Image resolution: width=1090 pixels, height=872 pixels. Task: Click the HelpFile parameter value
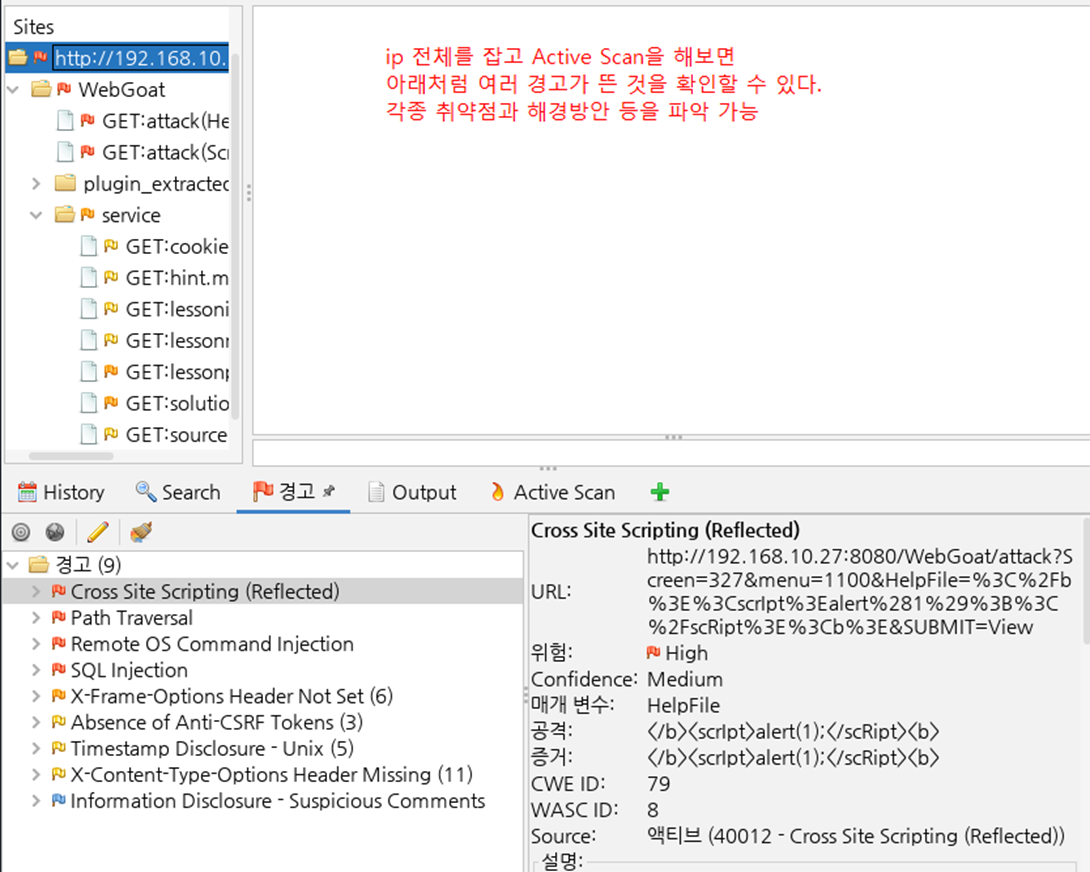tap(683, 705)
